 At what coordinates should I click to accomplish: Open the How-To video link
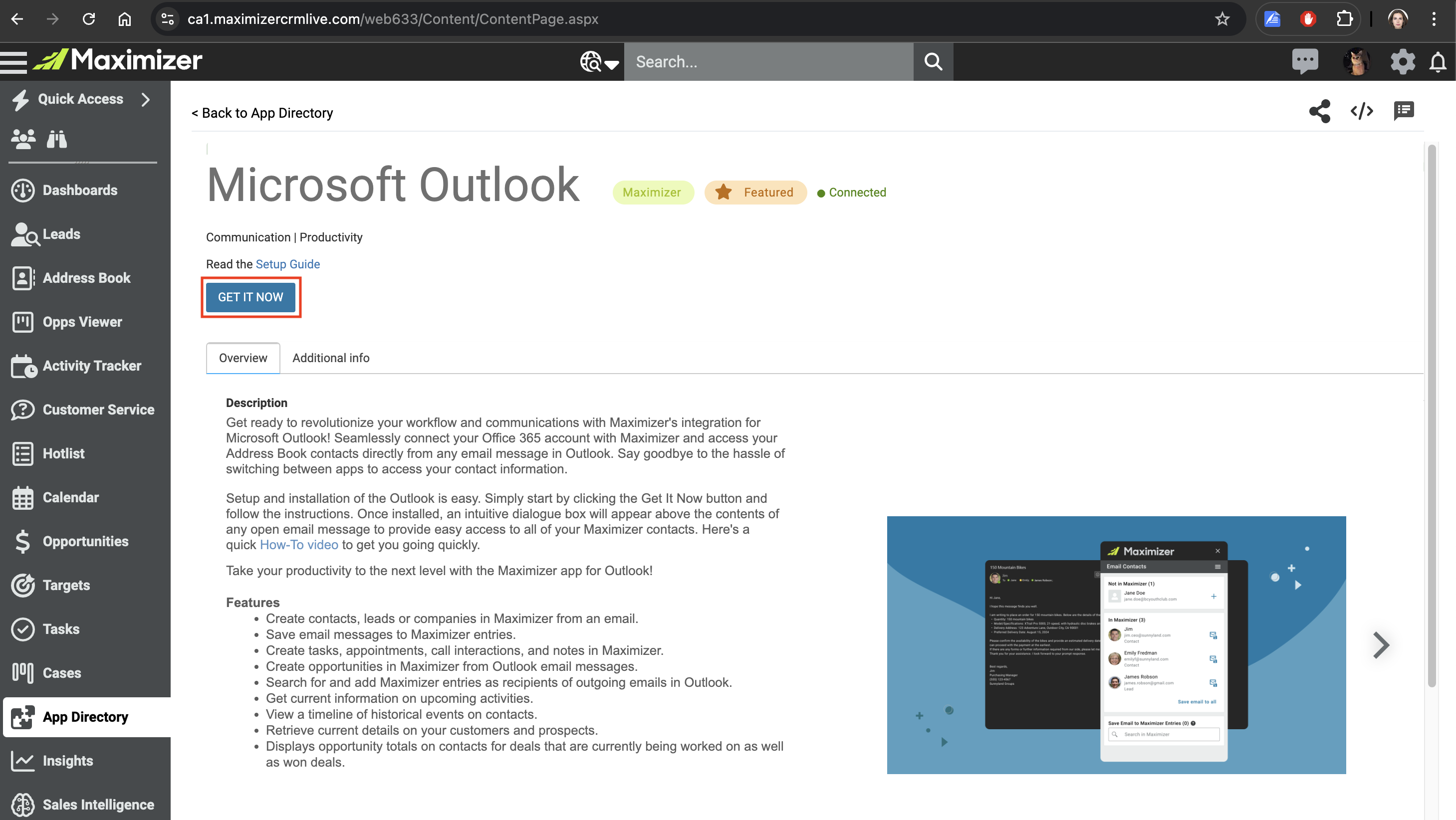(x=299, y=545)
